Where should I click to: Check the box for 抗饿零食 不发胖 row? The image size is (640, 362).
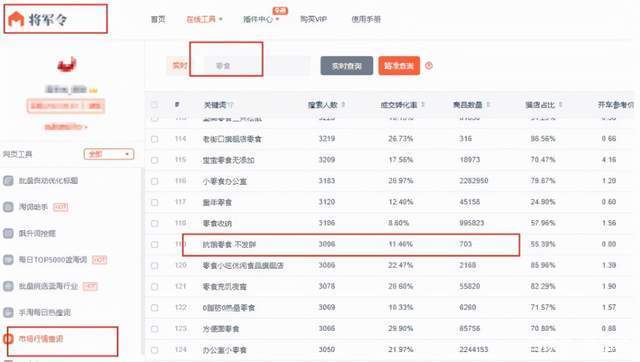pyautogui.click(x=154, y=244)
